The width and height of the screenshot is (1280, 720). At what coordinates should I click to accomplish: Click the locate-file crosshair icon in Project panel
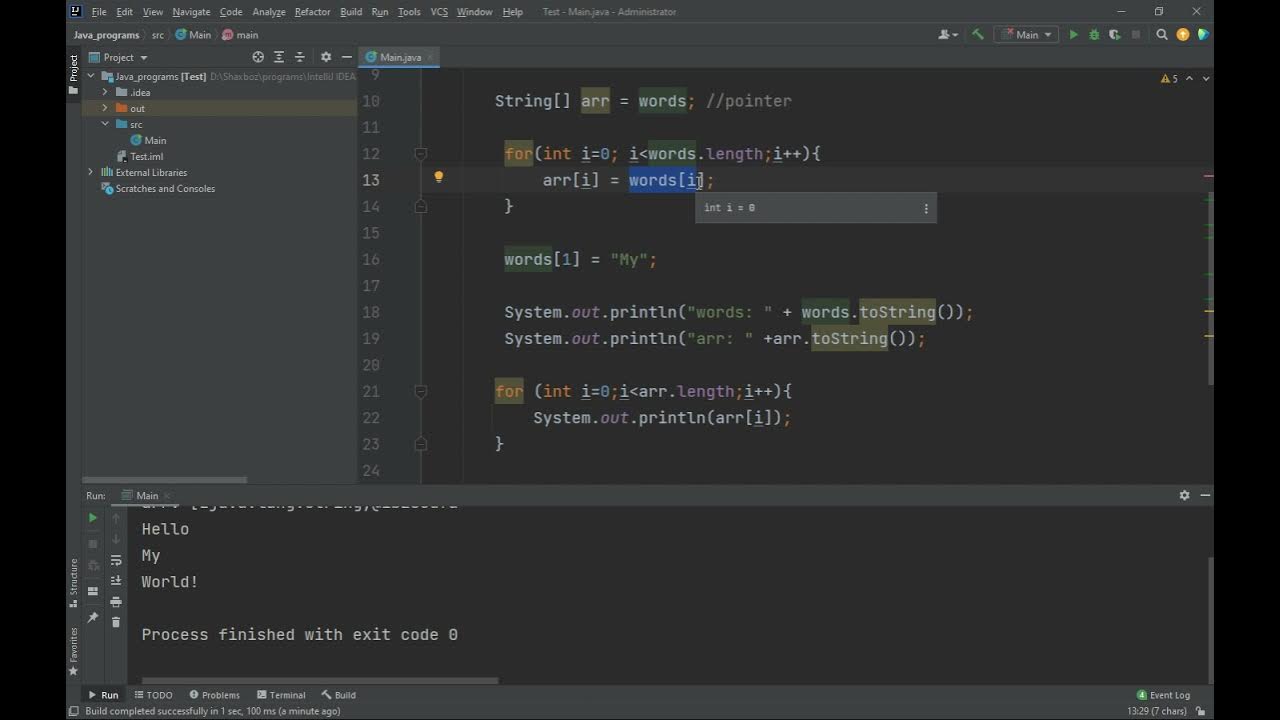[258, 57]
